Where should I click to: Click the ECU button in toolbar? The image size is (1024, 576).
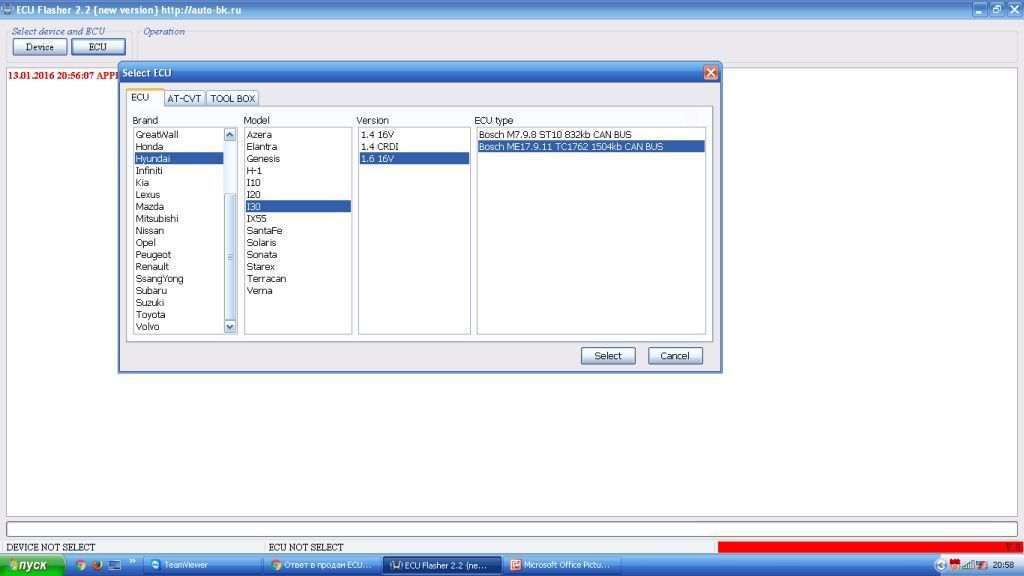98,47
